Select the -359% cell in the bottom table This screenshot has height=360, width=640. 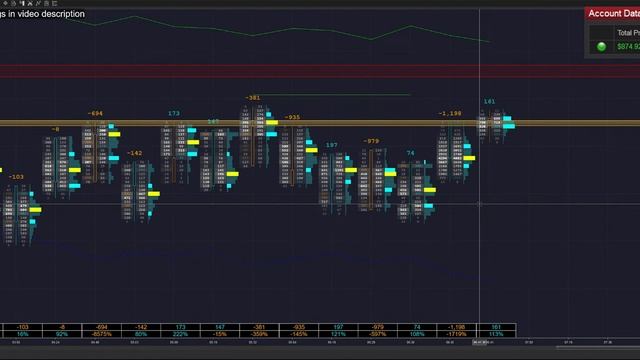[259, 334]
